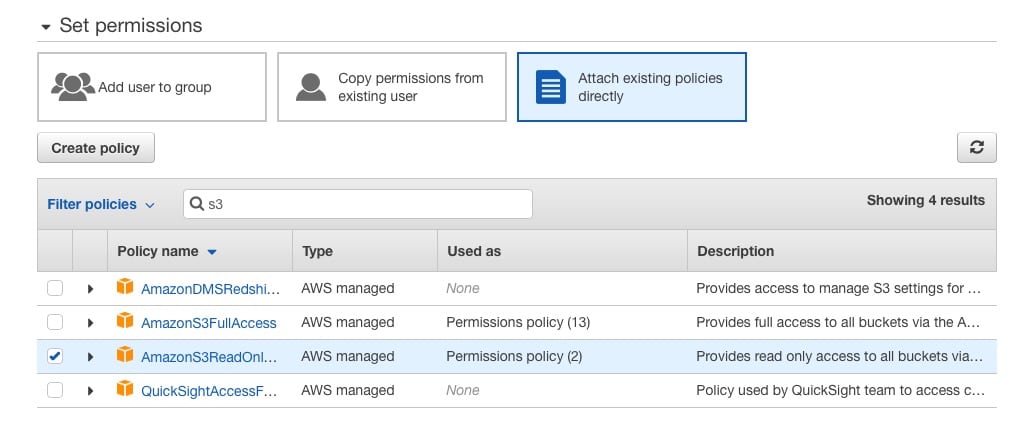Screen dimensions: 1028x435
Task: Select Copy permissions from existing user
Action: [x=392, y=87]
